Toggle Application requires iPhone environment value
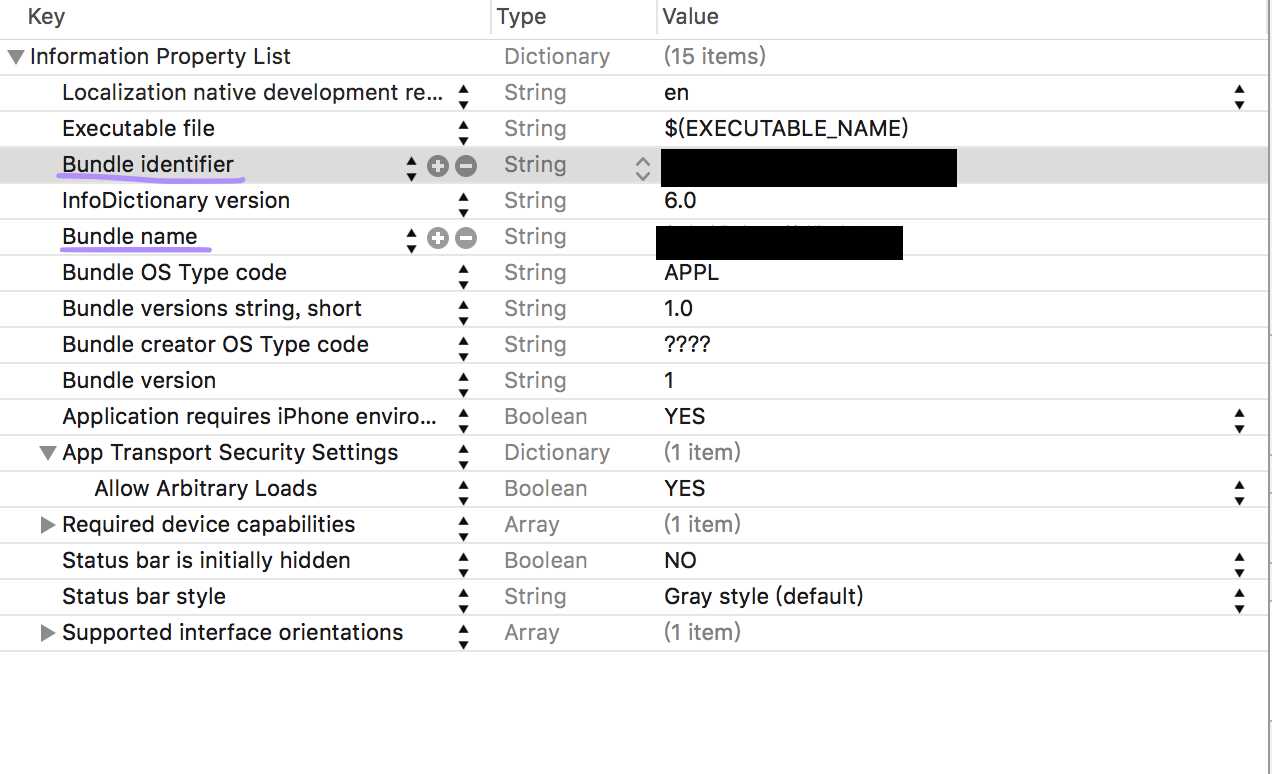The image size is (1272, 774). (1239, 418)
